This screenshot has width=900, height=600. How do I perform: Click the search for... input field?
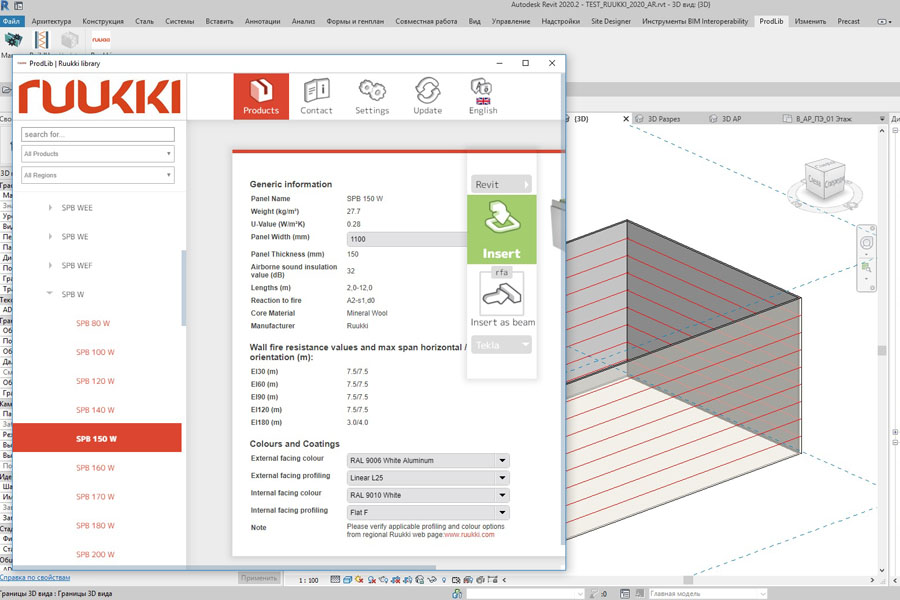[x=98, y=134]
